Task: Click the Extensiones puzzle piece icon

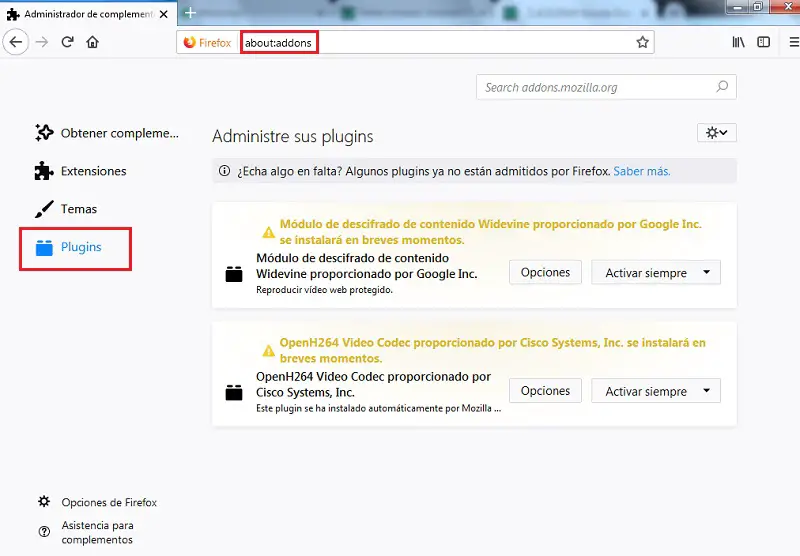Action: tap(44, 171)
